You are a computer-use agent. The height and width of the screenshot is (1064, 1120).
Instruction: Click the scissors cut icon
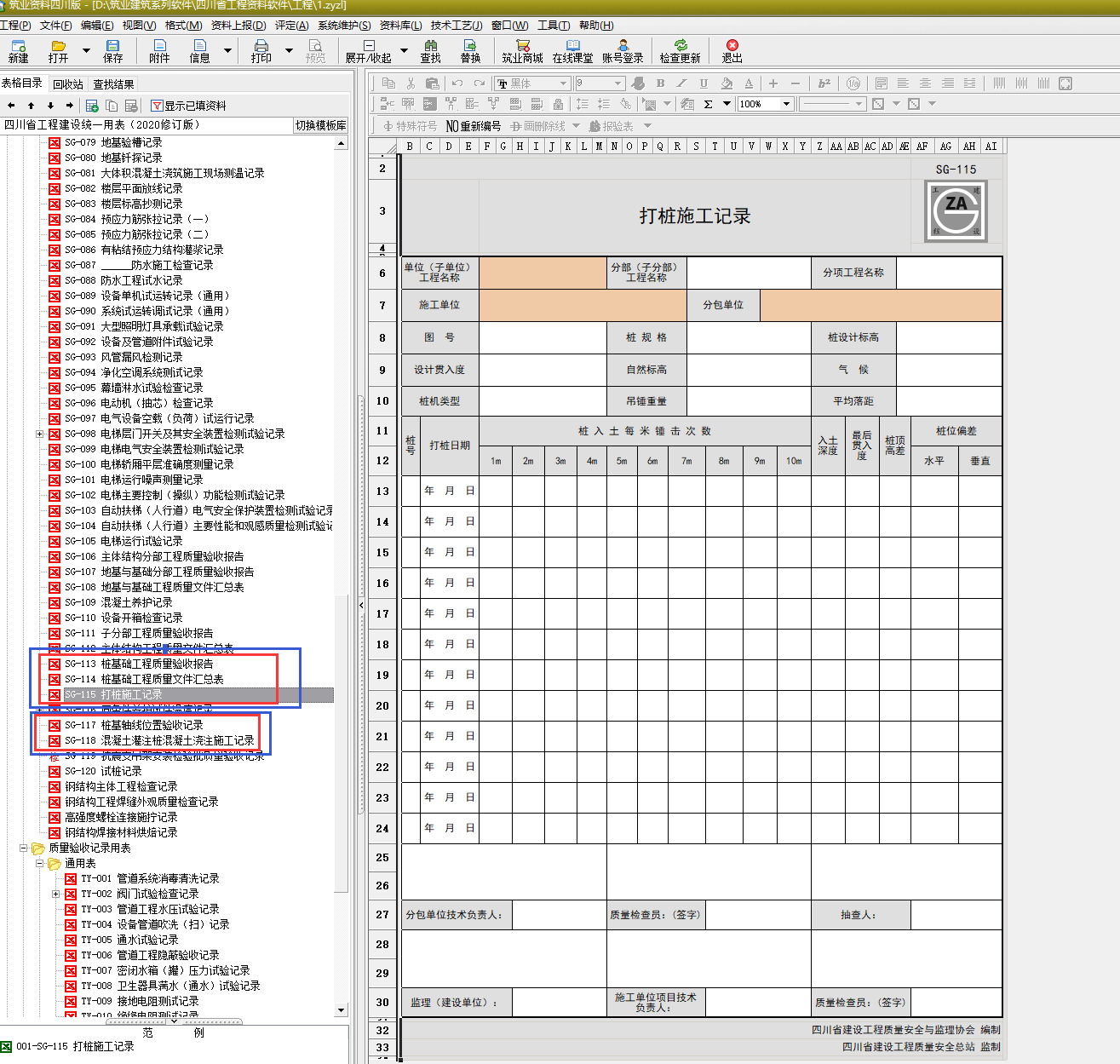pyautogui.click(x=411, y=83)
